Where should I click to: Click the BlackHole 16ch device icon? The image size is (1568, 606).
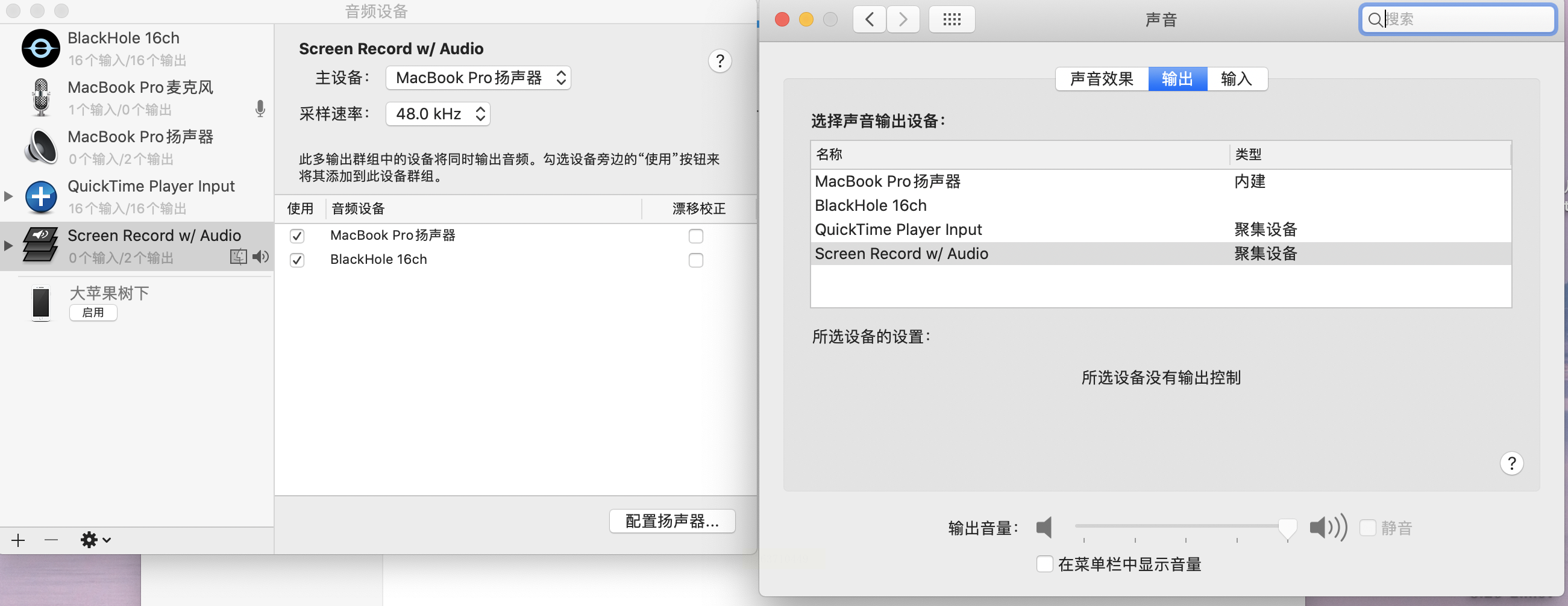click(41, 48)
